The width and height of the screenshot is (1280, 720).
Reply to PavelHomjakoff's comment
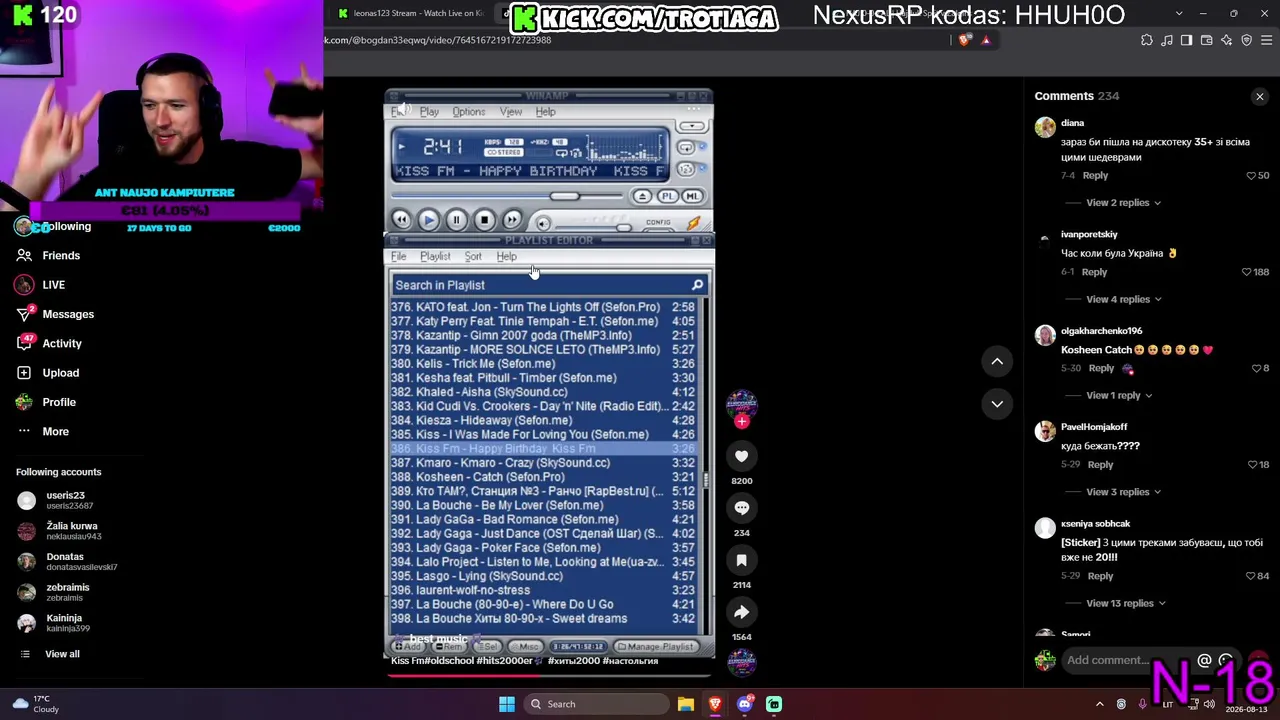[x=1100, y=465]
